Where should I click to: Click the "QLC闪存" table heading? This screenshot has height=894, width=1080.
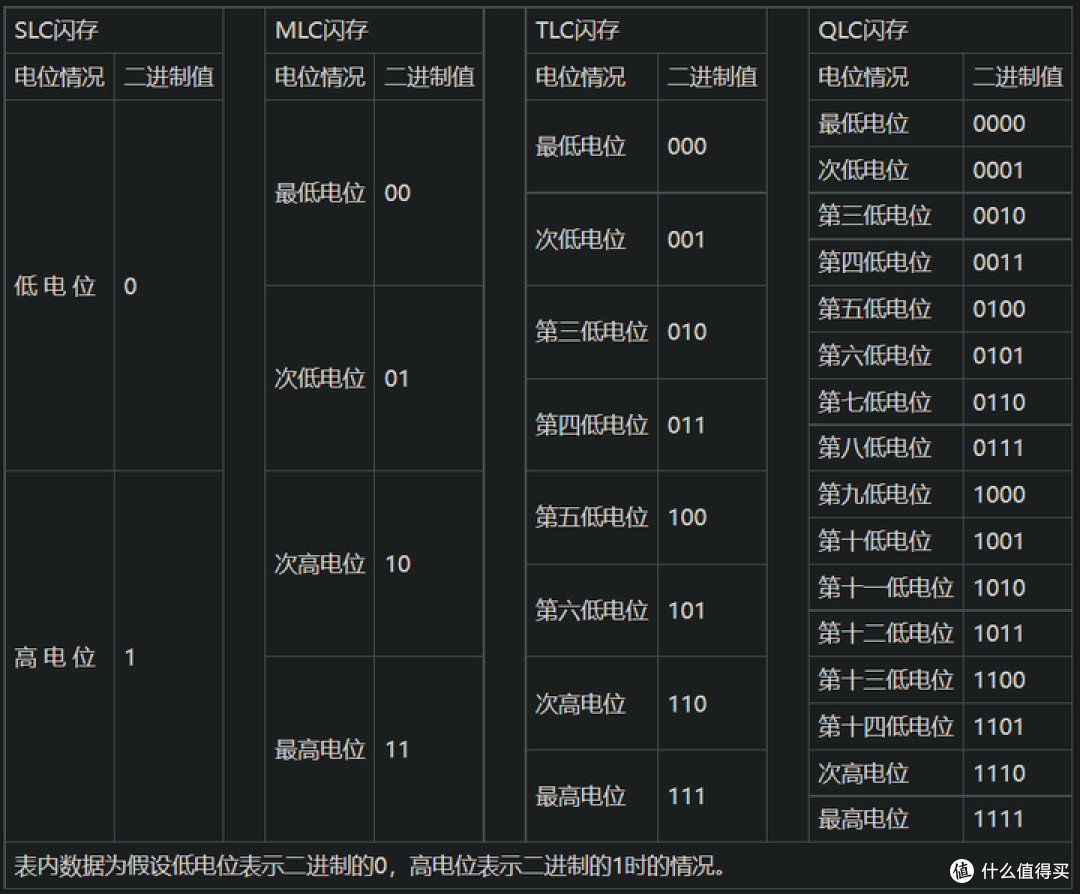pyautogui.click(x=863, y=30)
